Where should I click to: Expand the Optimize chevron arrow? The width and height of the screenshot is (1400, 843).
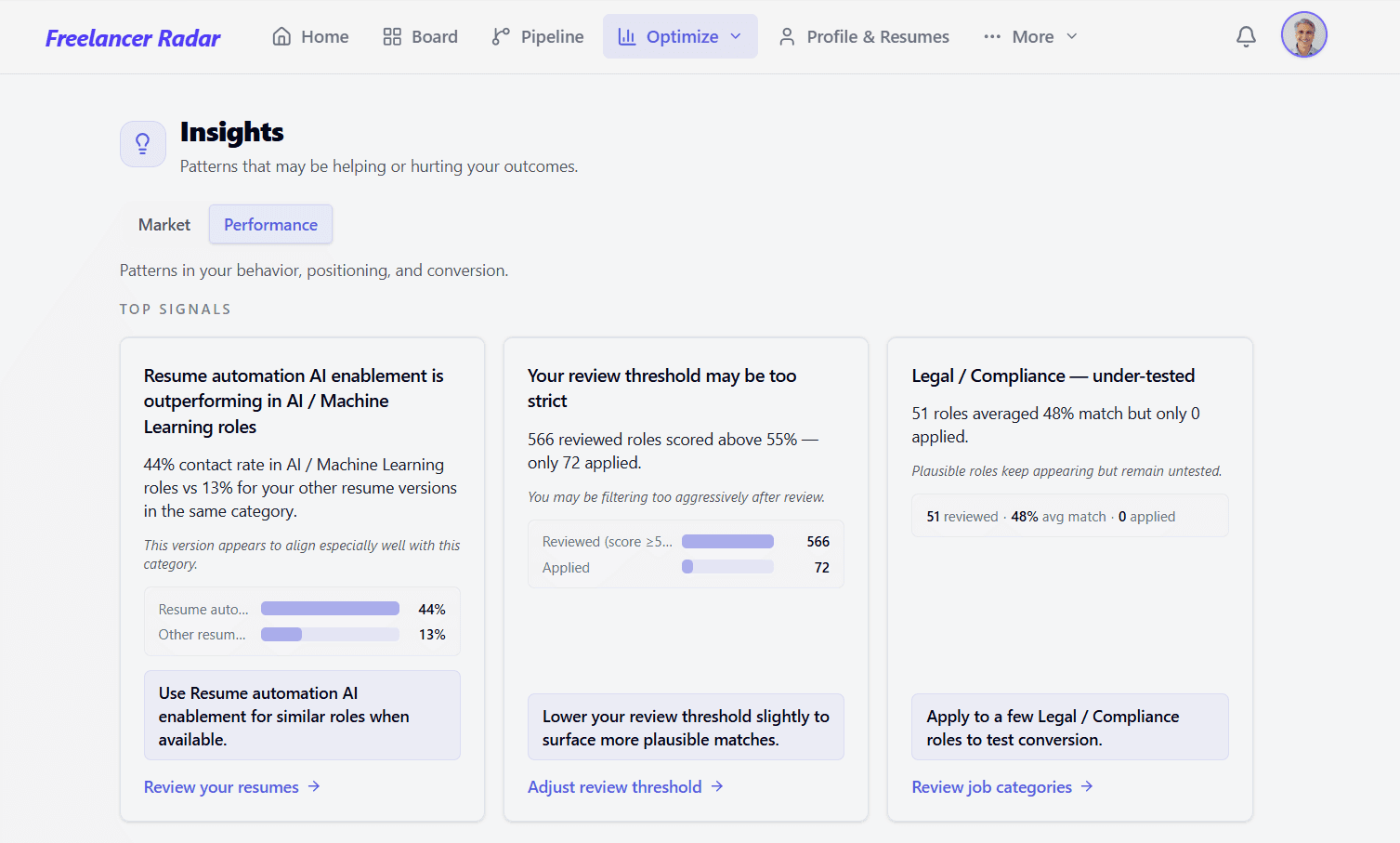click(x=735, y=36)
